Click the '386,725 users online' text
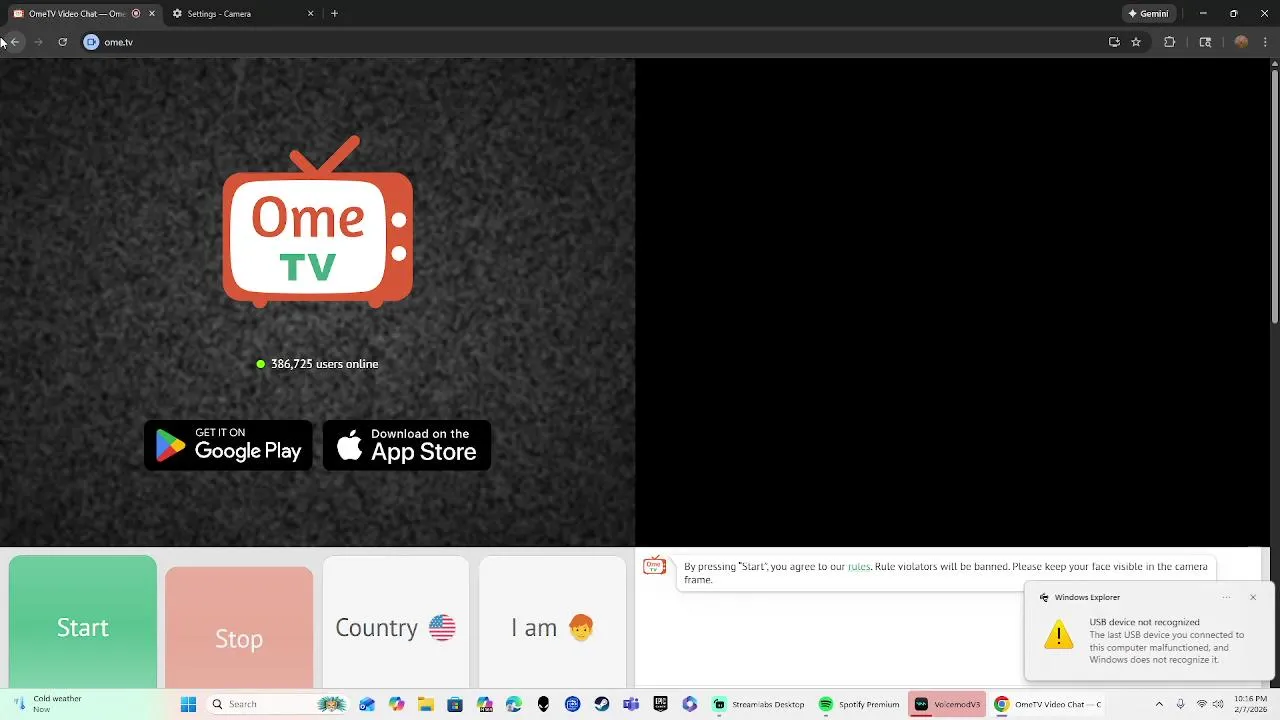This screenshot has width=1280, height=720. click(324, 364)
